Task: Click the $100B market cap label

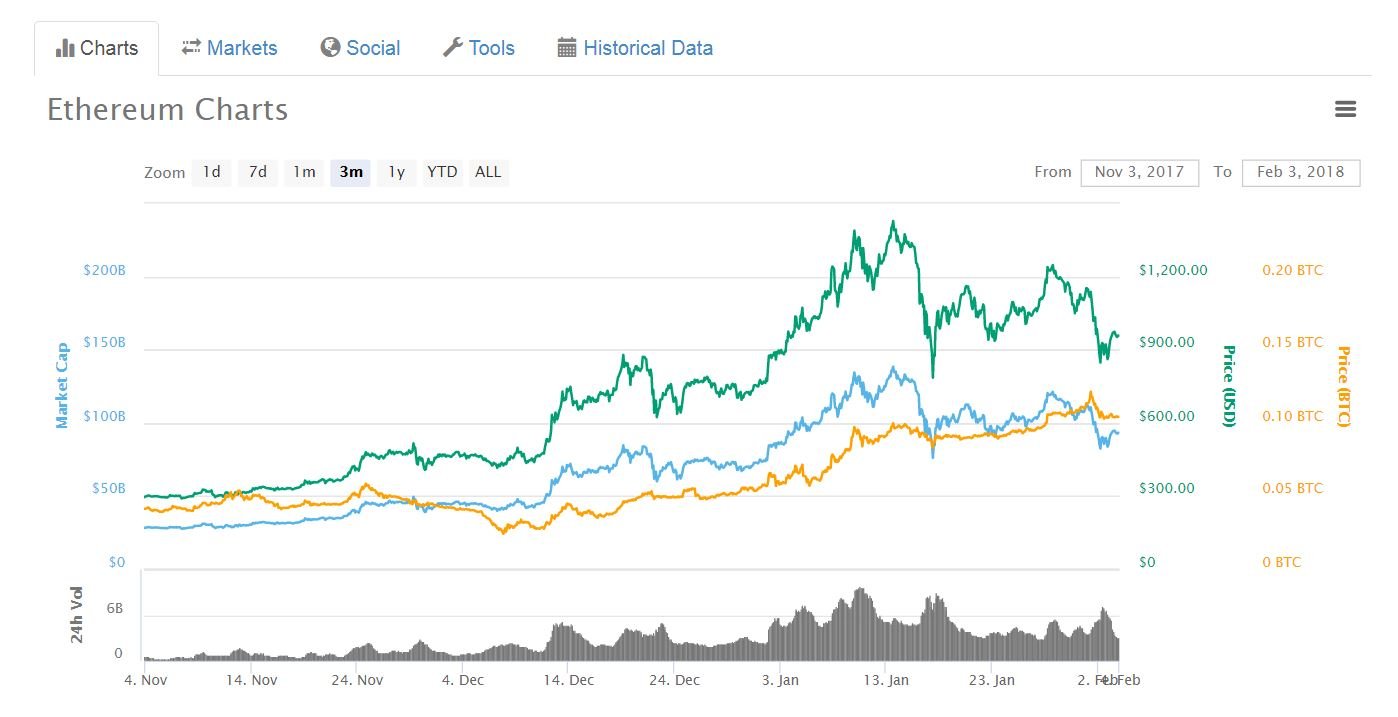Action: click(105, 416)
